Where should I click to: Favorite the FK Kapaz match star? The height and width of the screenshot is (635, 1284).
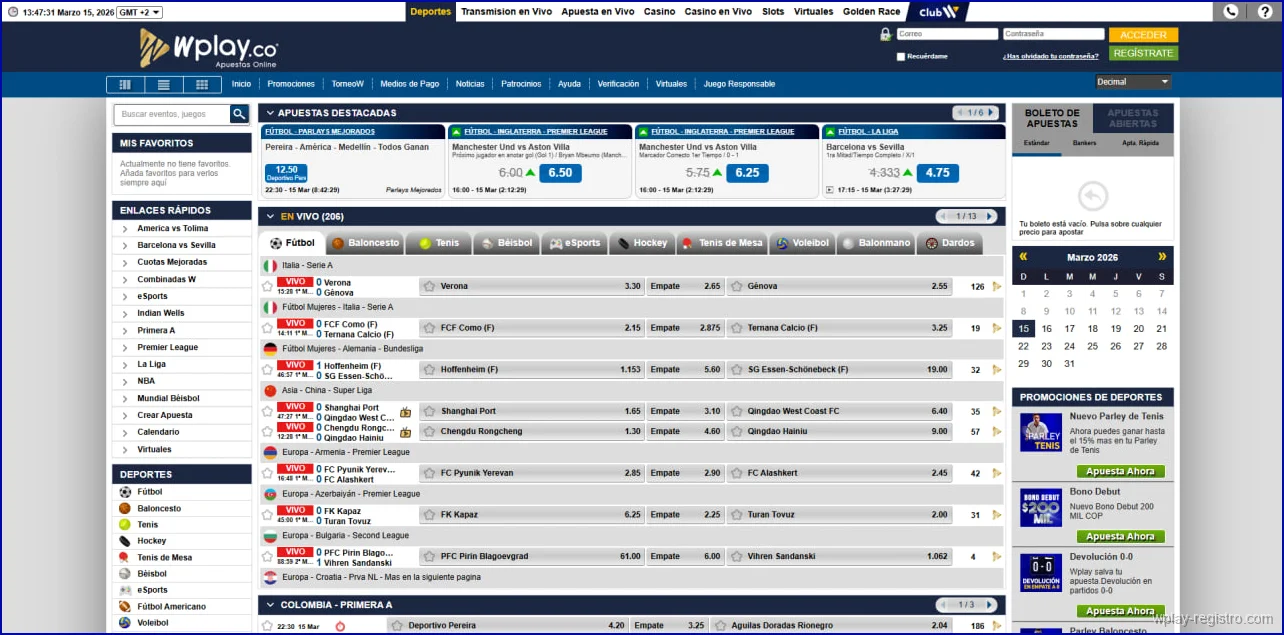pos(267,515)
